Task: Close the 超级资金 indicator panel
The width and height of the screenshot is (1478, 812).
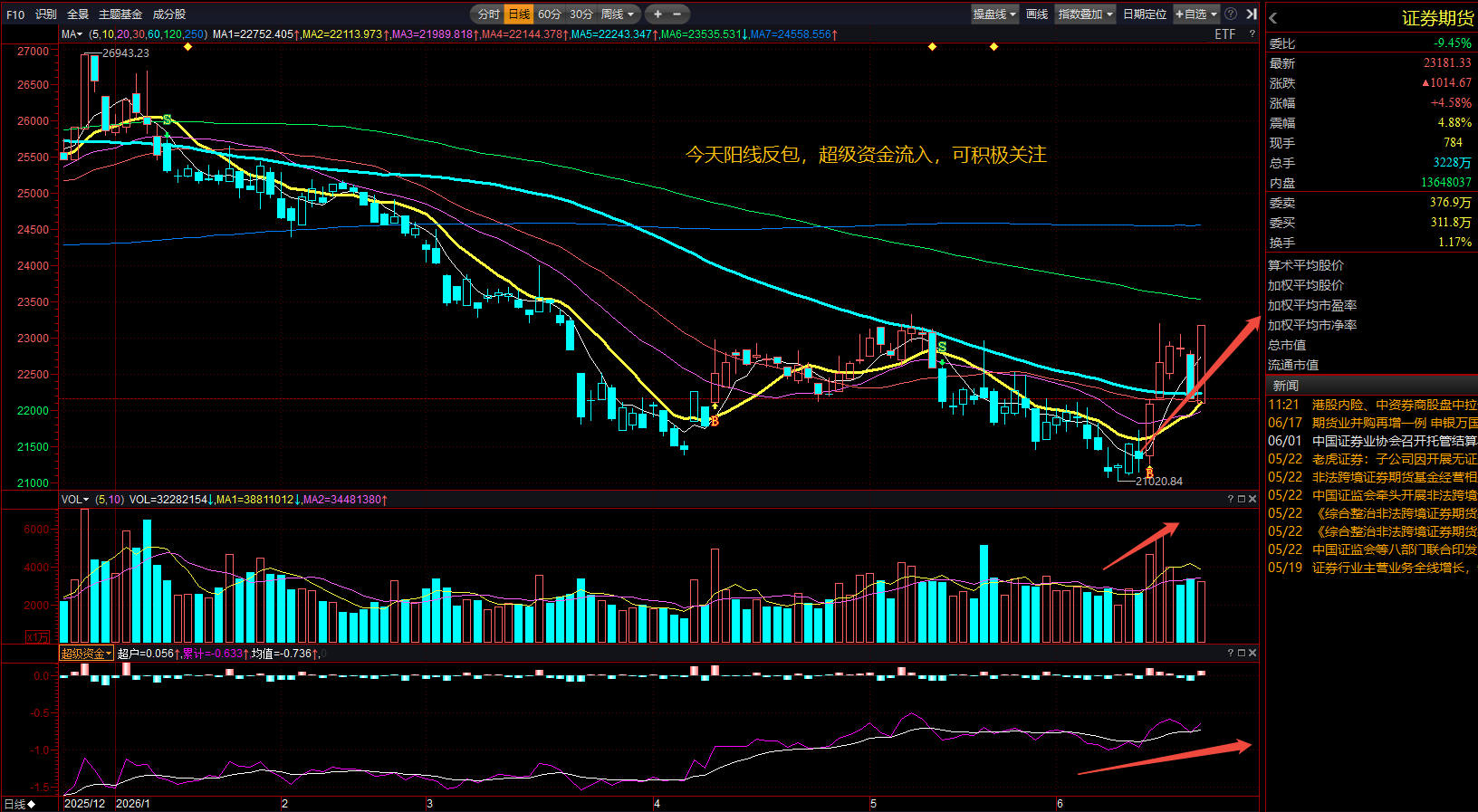Action: (1252, 653)
